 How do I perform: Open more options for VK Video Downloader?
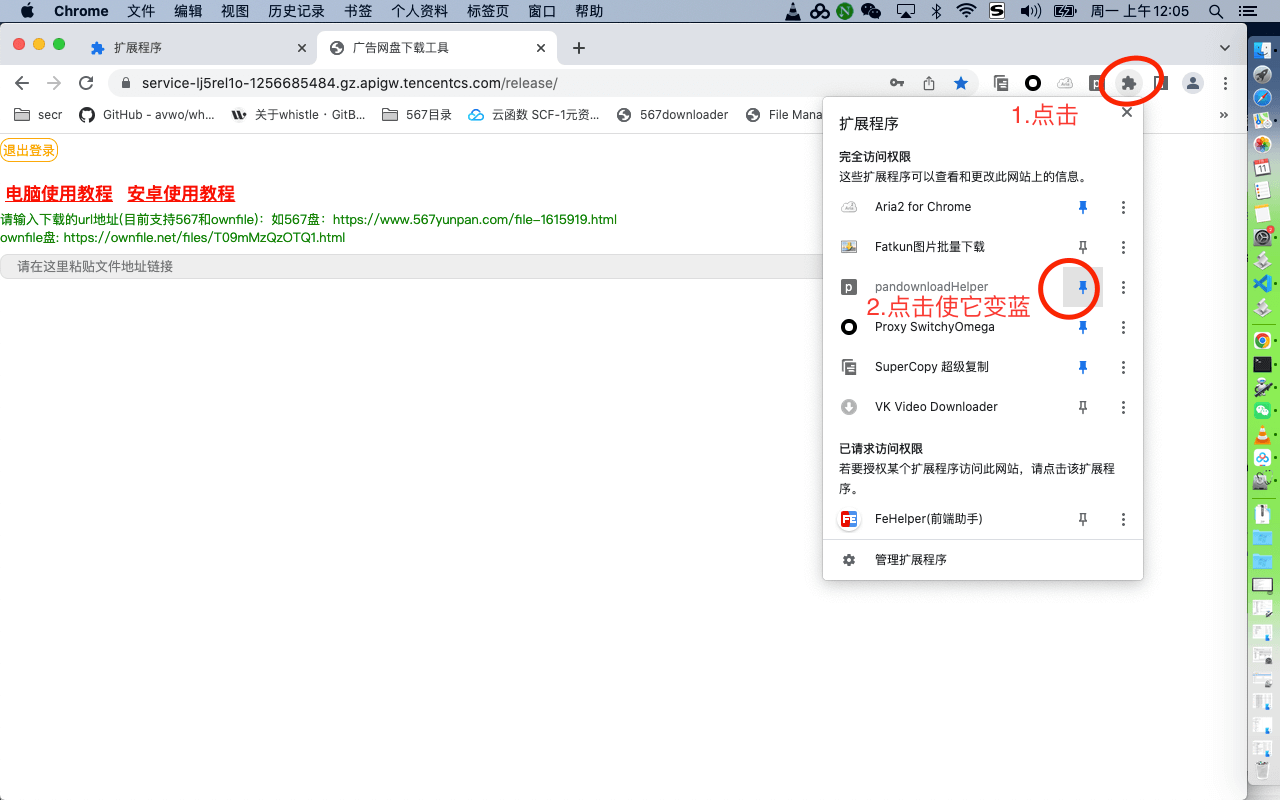pyautogui.click(x=1123, y=407)
